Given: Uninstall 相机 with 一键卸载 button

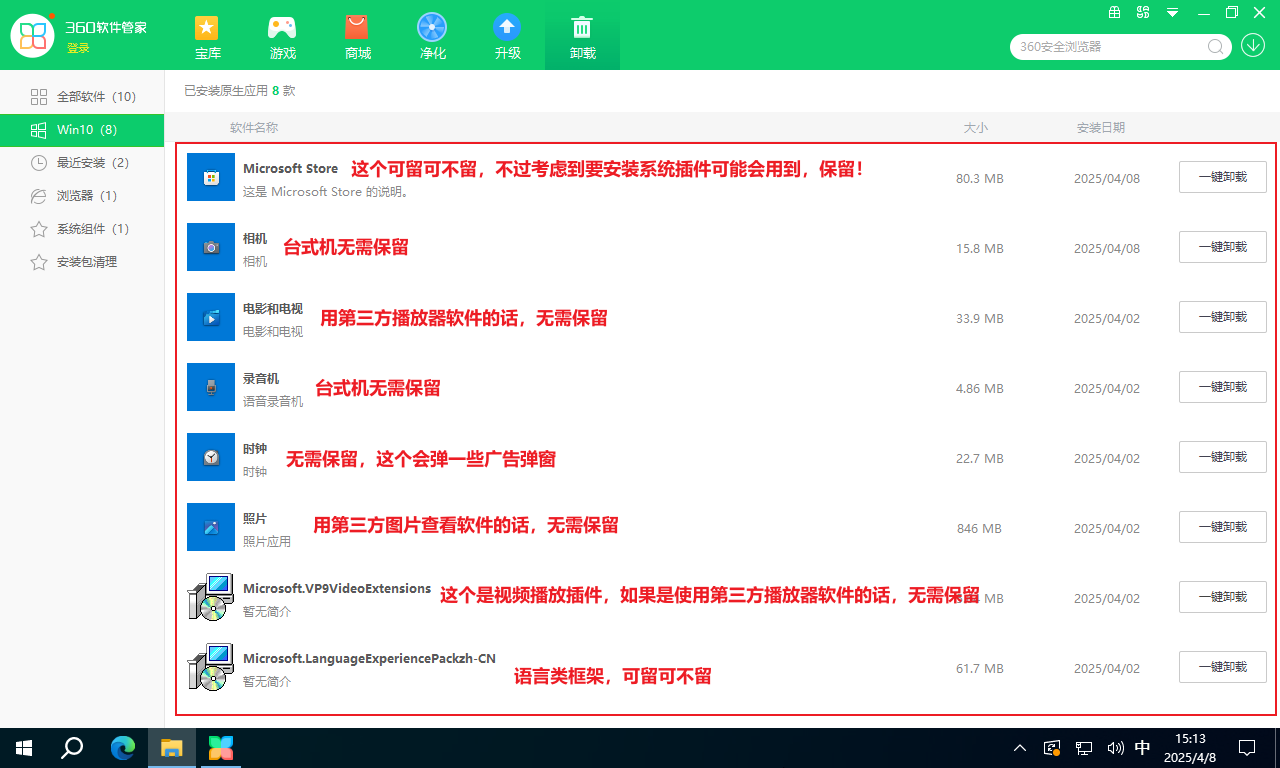Looking at the screenshot, I should pos(1222,247).
